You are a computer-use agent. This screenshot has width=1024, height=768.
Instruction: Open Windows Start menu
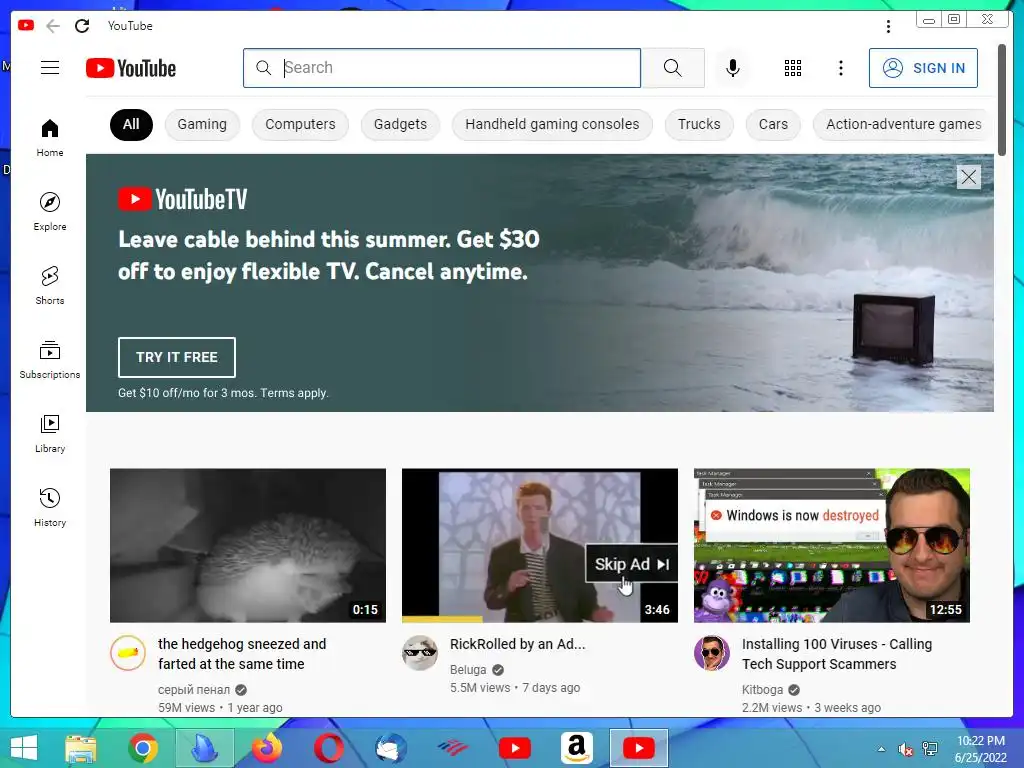point(24,748)
